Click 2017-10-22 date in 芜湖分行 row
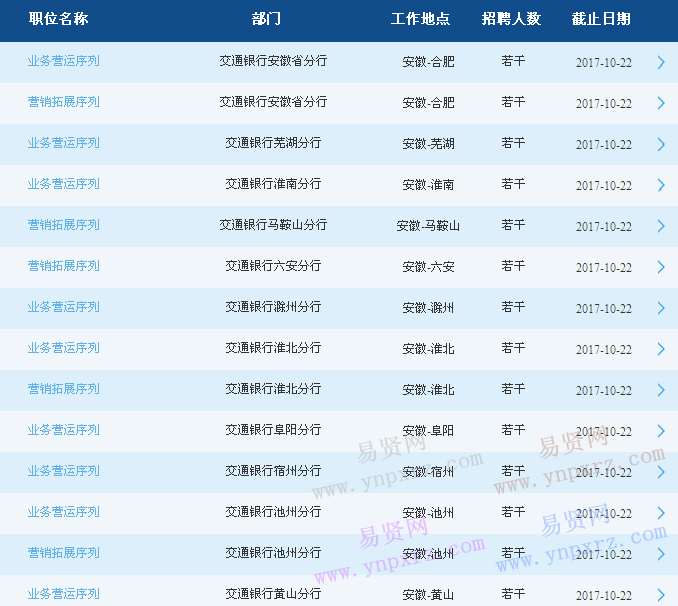678x606 pixels. (x=604, y=145)
